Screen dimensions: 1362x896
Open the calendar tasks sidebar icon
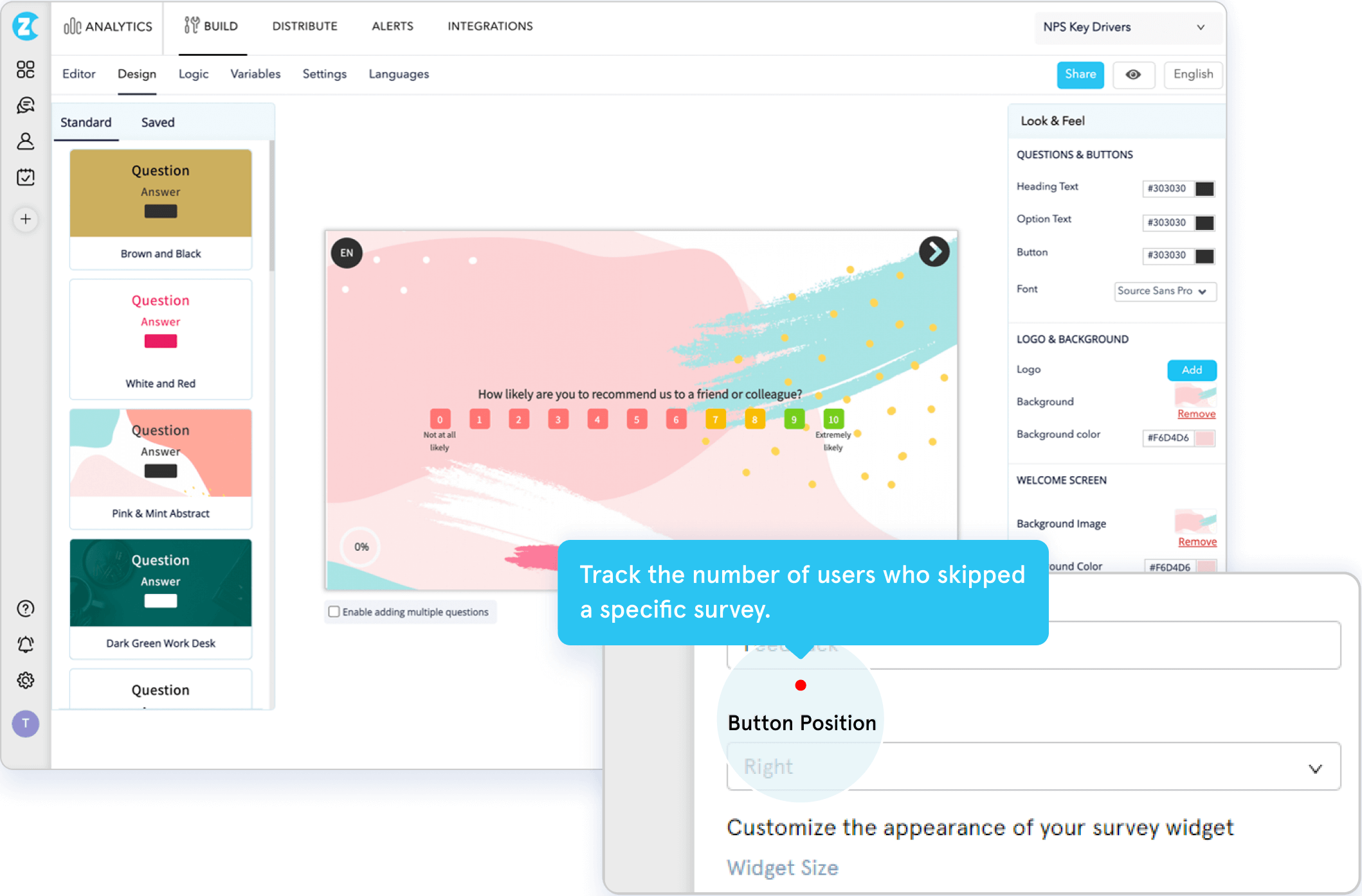tap(26, 177)
